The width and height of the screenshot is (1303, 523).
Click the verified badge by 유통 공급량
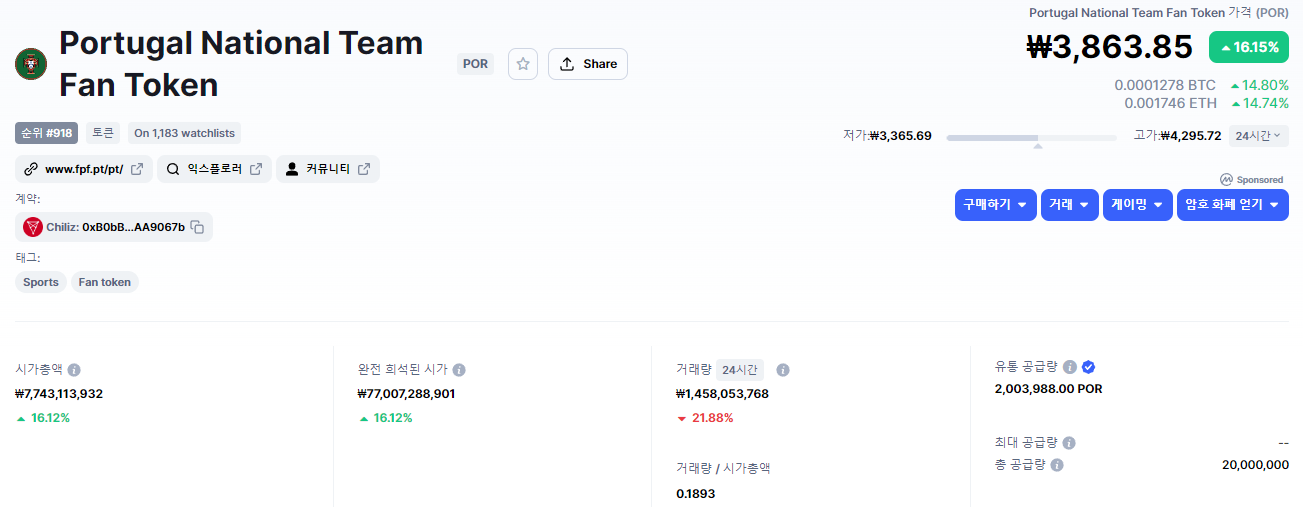click(x=1088, y=367)
